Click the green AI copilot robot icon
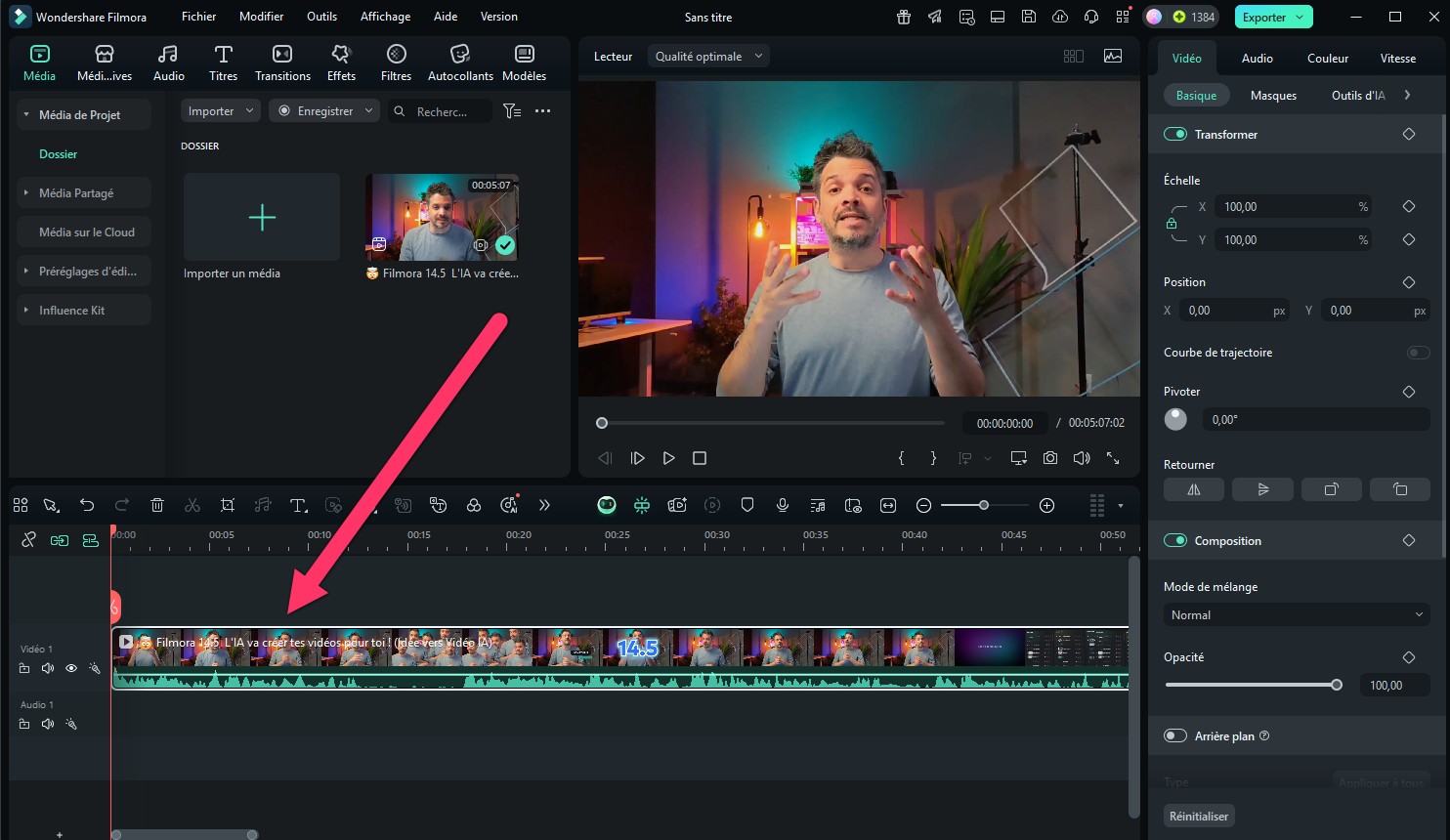 (607, 505)
